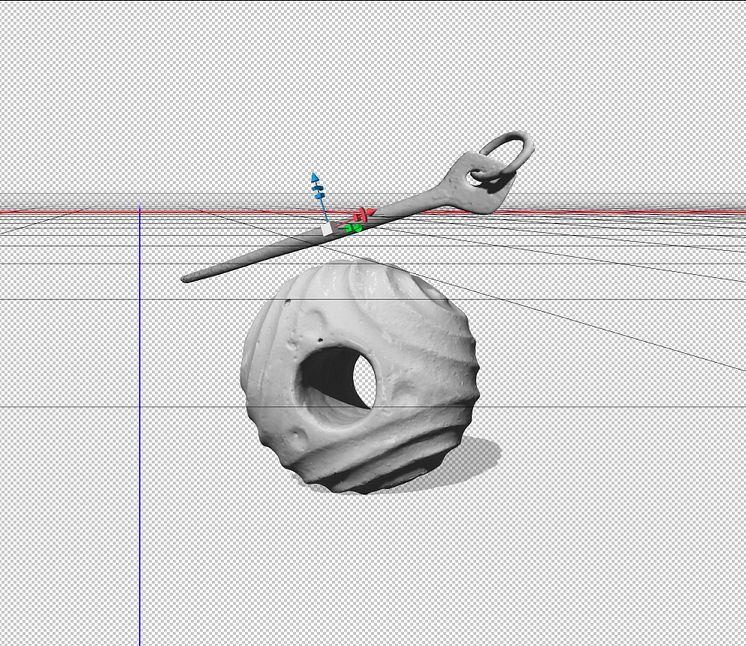Grab the blue rotation handle below the arrow tip
Screen dimensions: 746x646
tap(318, 188)
